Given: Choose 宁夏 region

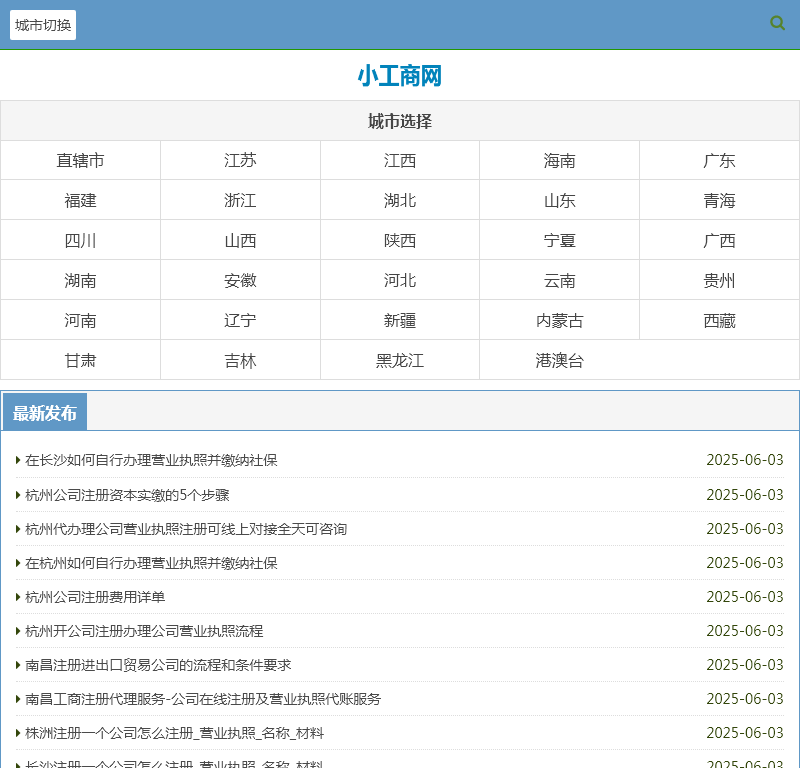Looking at the screenshot, I should pyautogui.click(x=559, y=240).
